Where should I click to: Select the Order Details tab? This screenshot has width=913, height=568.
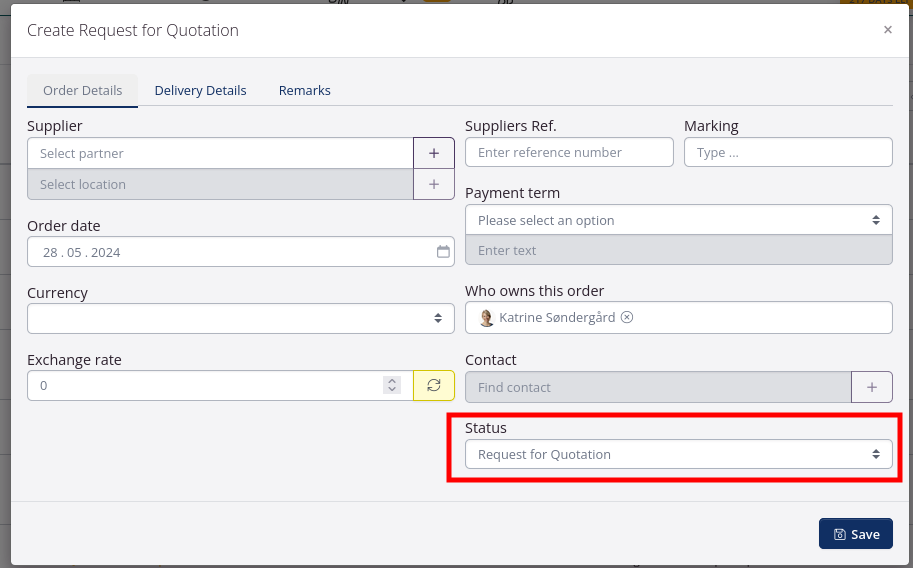[x=82, y=90]
